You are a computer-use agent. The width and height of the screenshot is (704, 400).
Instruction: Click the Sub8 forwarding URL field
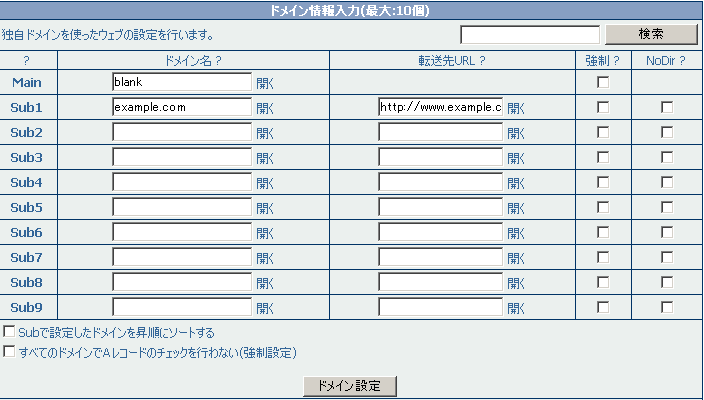[x=440, y=282]
